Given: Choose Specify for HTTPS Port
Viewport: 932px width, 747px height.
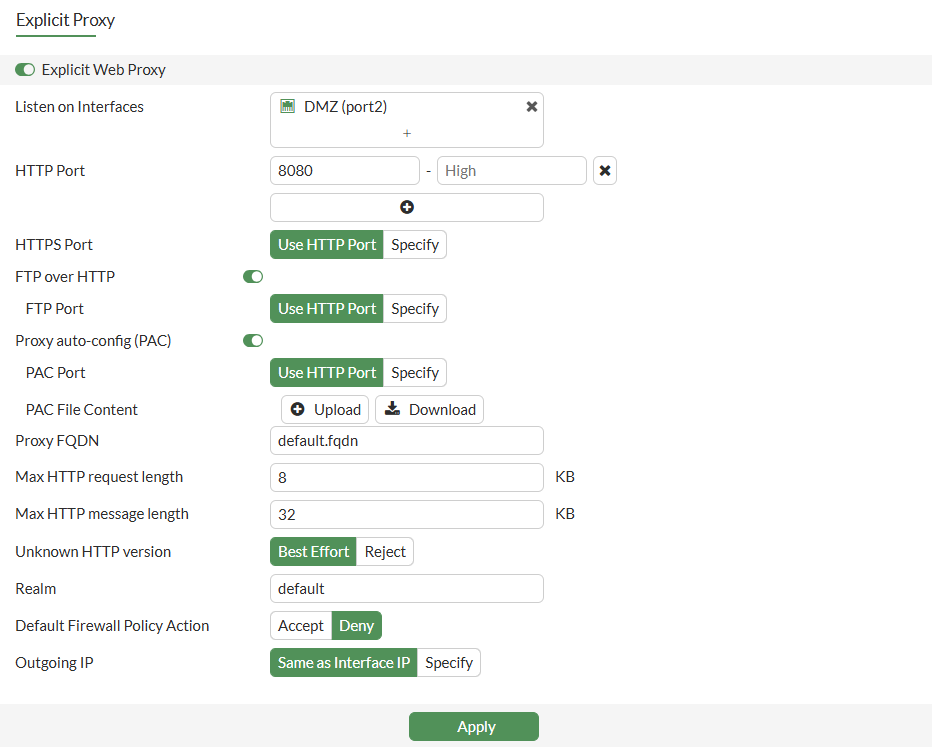Looking at the screenshot, I should [x=415, y=245].
